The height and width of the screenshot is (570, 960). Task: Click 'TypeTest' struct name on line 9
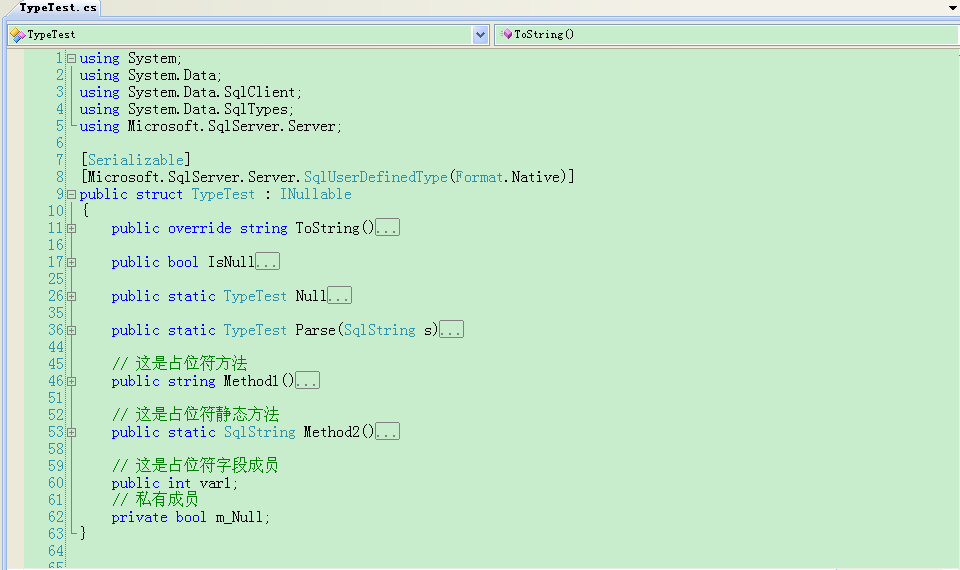(223, 195)
